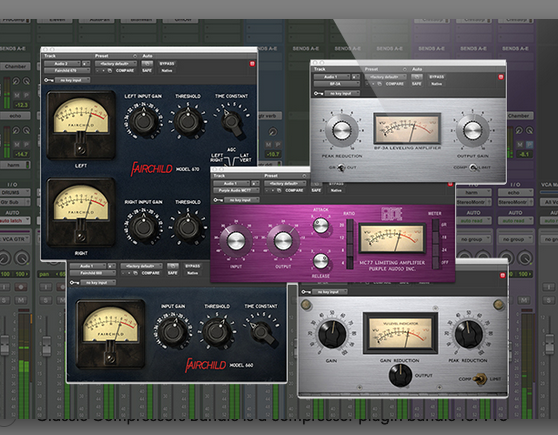This screenshot has height=435, width=558.
Task: Click COMPARE in MC77 window
Action: [x=294, y=190]
